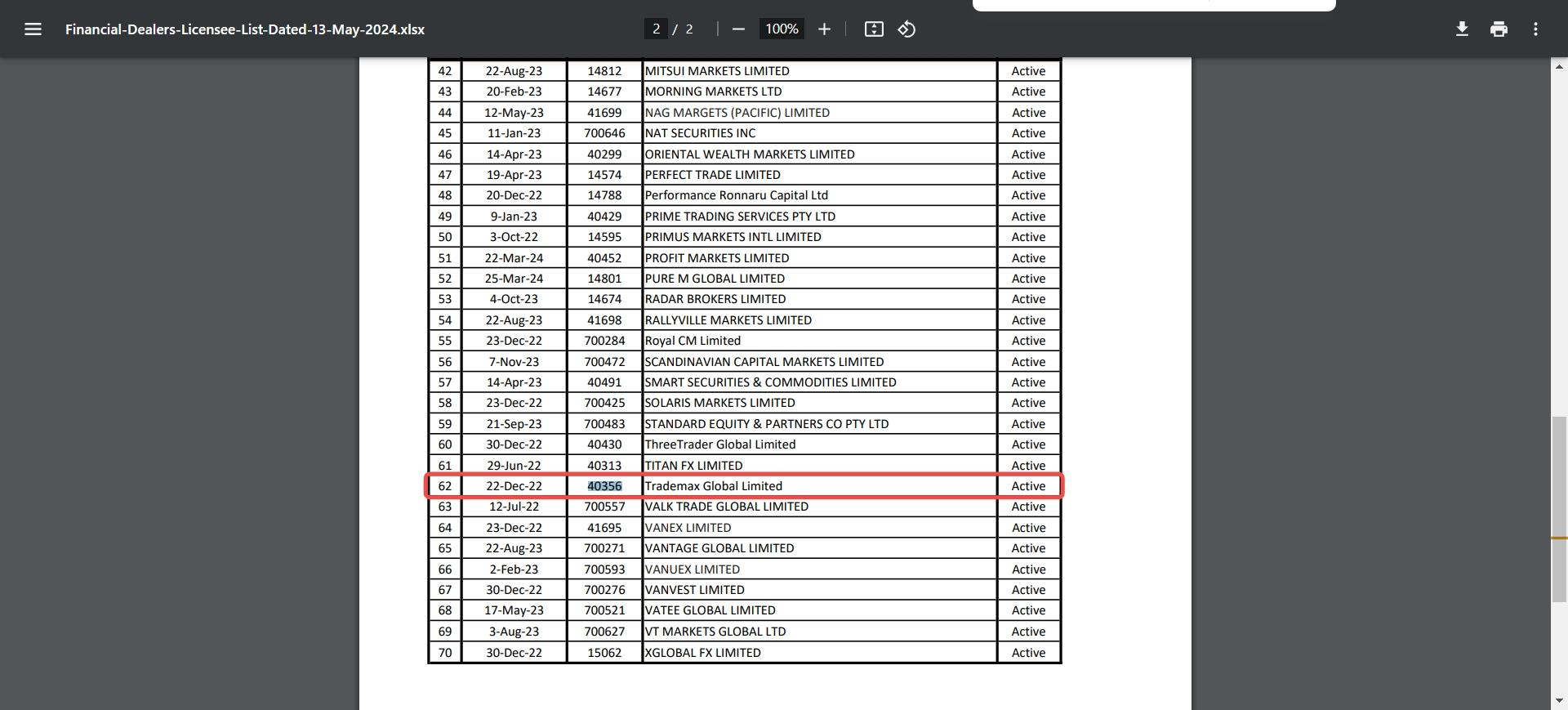The image size is (1568, 710).
Task: Click license number 700483
Action: [x=604, y=424]
